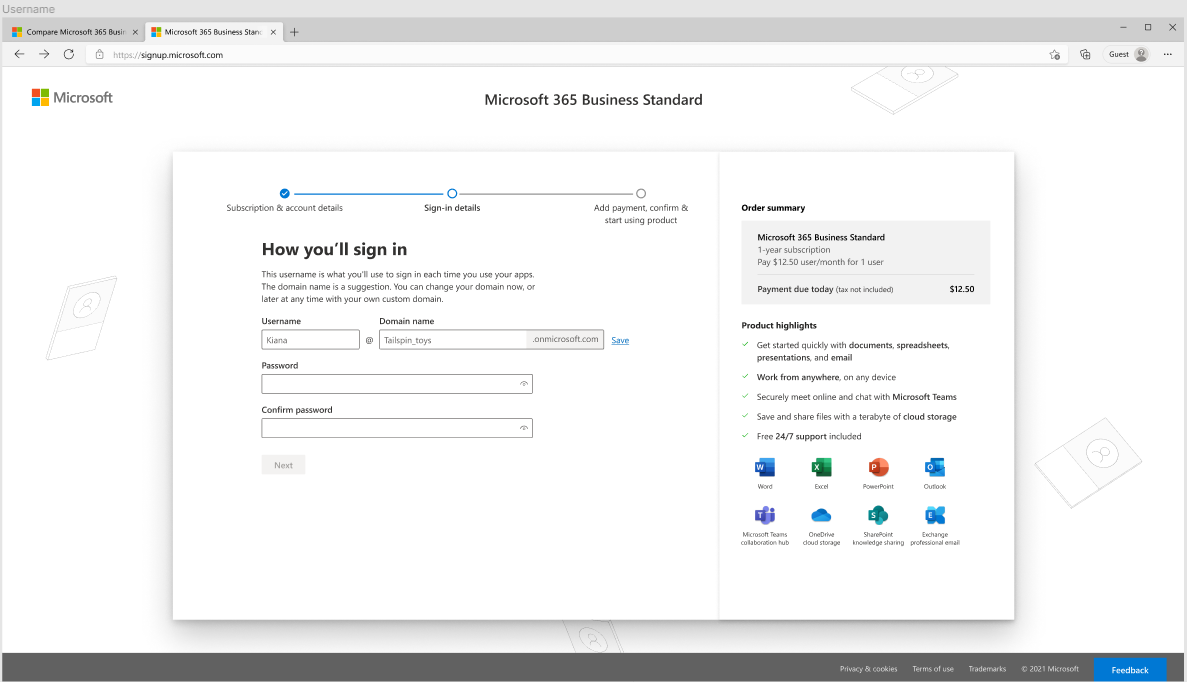The height and width of the screenshot is (682, 1187).
Task: Click the 'Order summary' heading
Action: tap(773, 208)
